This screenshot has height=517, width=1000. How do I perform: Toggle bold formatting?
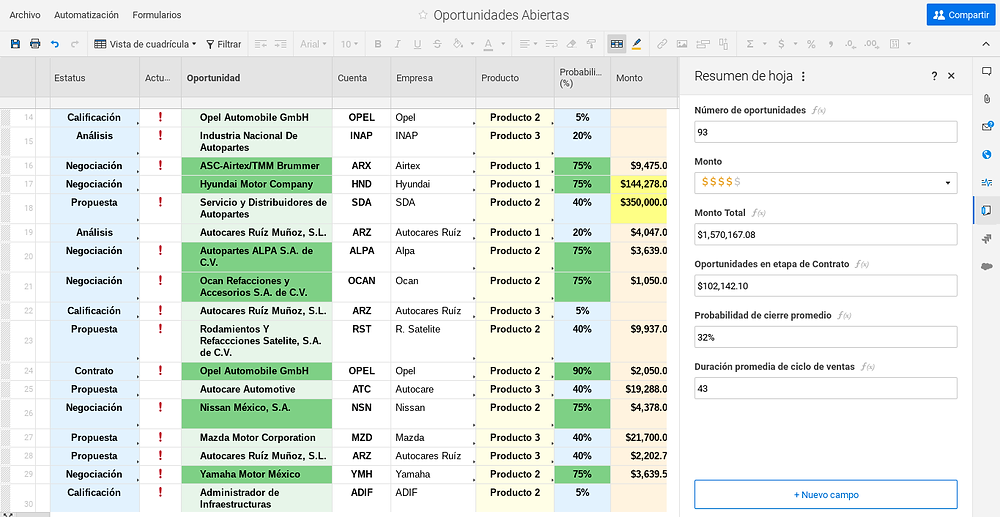click(378, 44)
